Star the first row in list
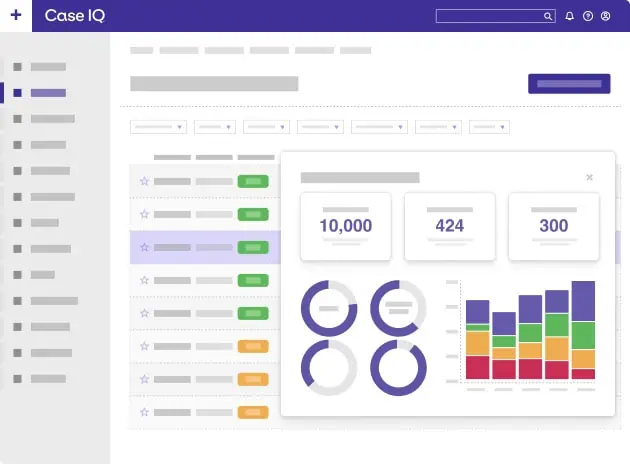 [x=144, y=181]
